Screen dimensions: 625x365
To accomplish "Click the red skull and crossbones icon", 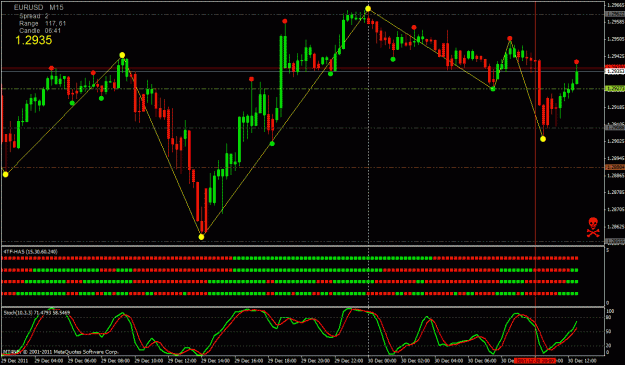I will 593,228.
